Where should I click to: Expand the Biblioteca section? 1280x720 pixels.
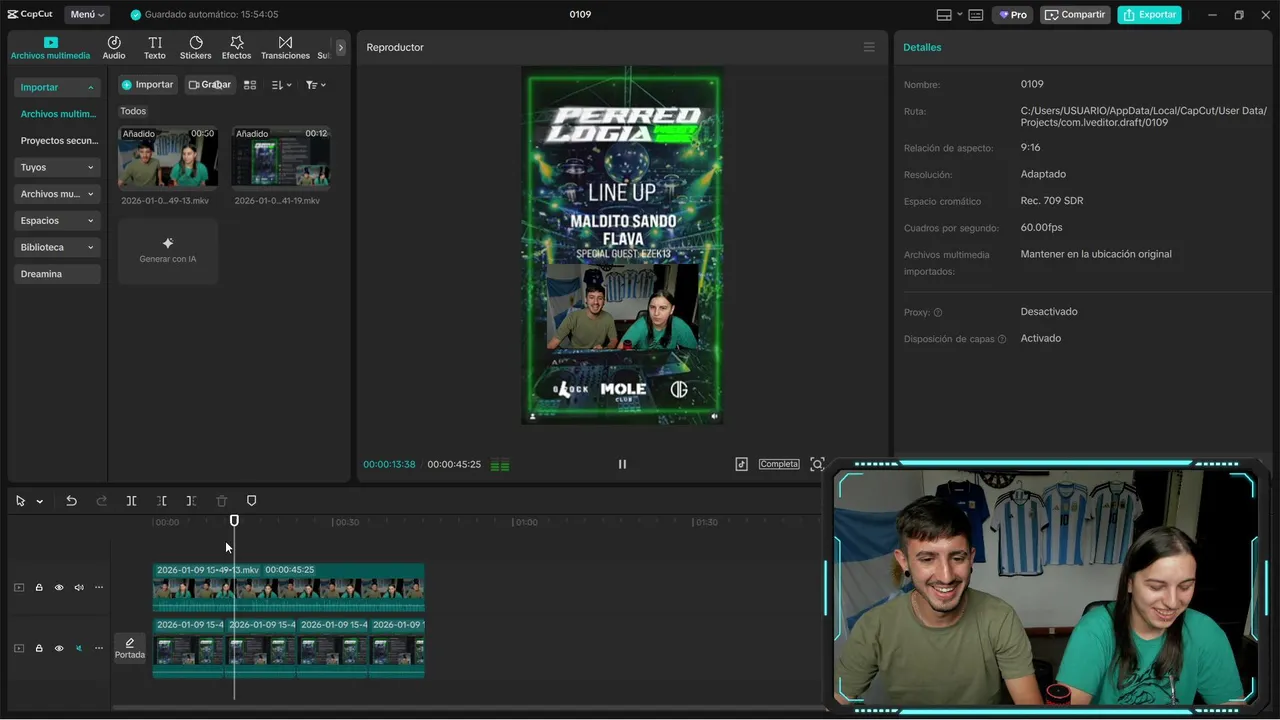click(57, 247)
